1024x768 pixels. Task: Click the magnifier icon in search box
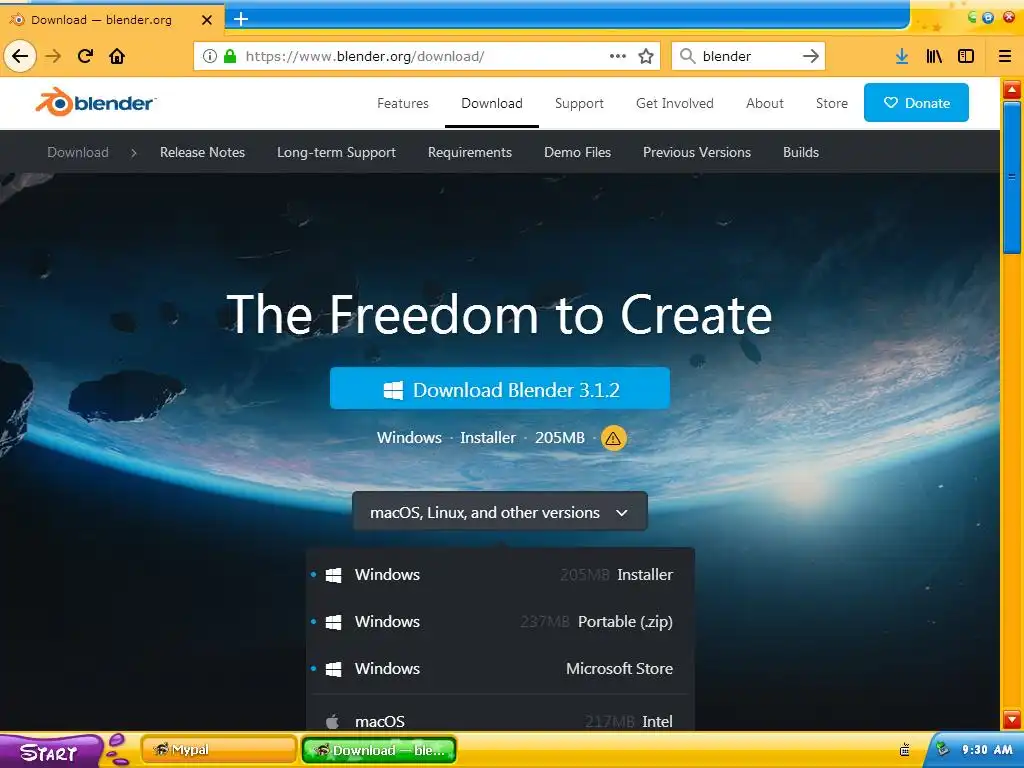point(687,56)
